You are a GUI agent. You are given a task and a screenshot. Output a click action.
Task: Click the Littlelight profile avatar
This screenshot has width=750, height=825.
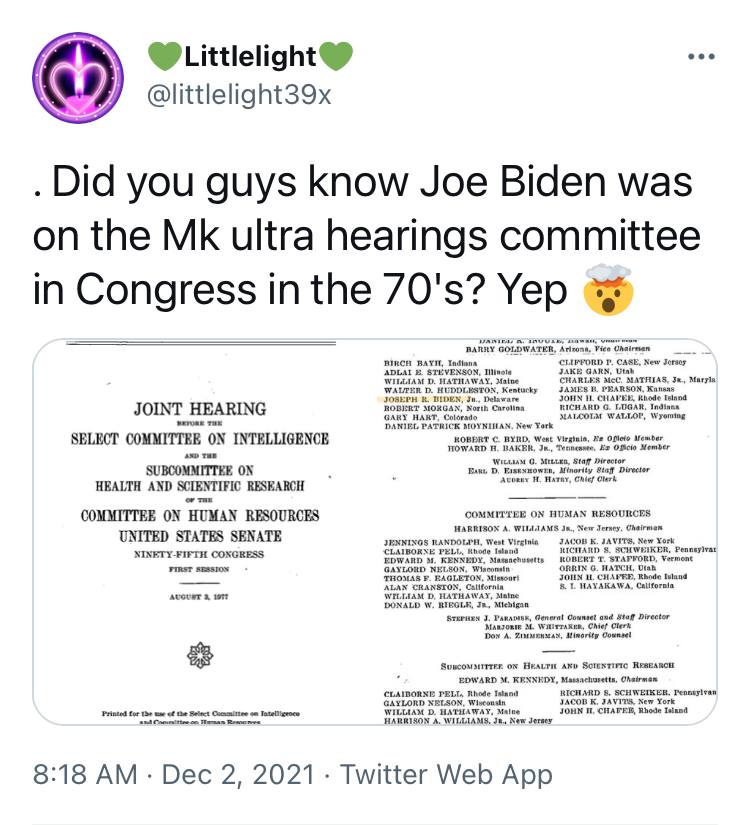coord(78,77)
